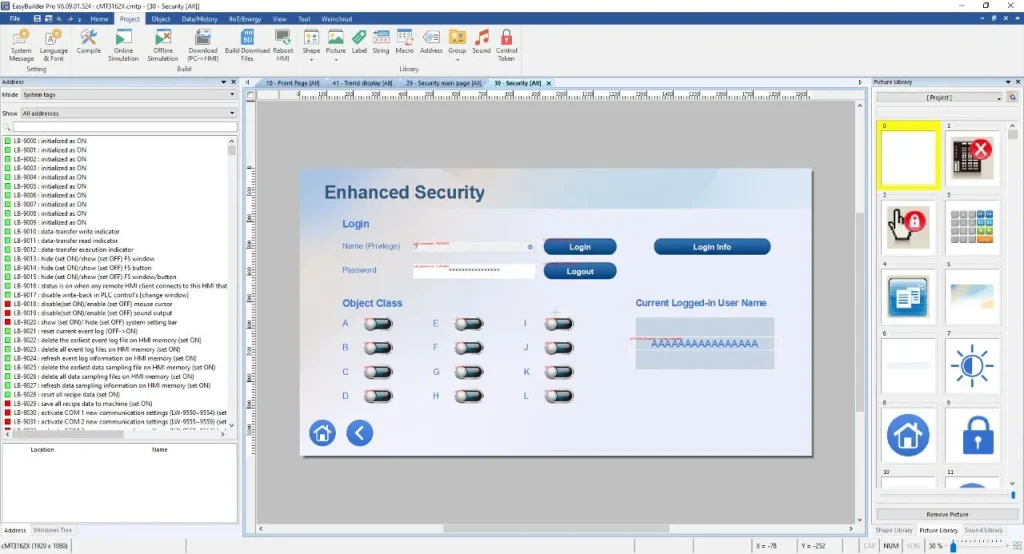Switch to the Home ribbon tab
This screenshot has height=554, width=1024.
(99, 19)
